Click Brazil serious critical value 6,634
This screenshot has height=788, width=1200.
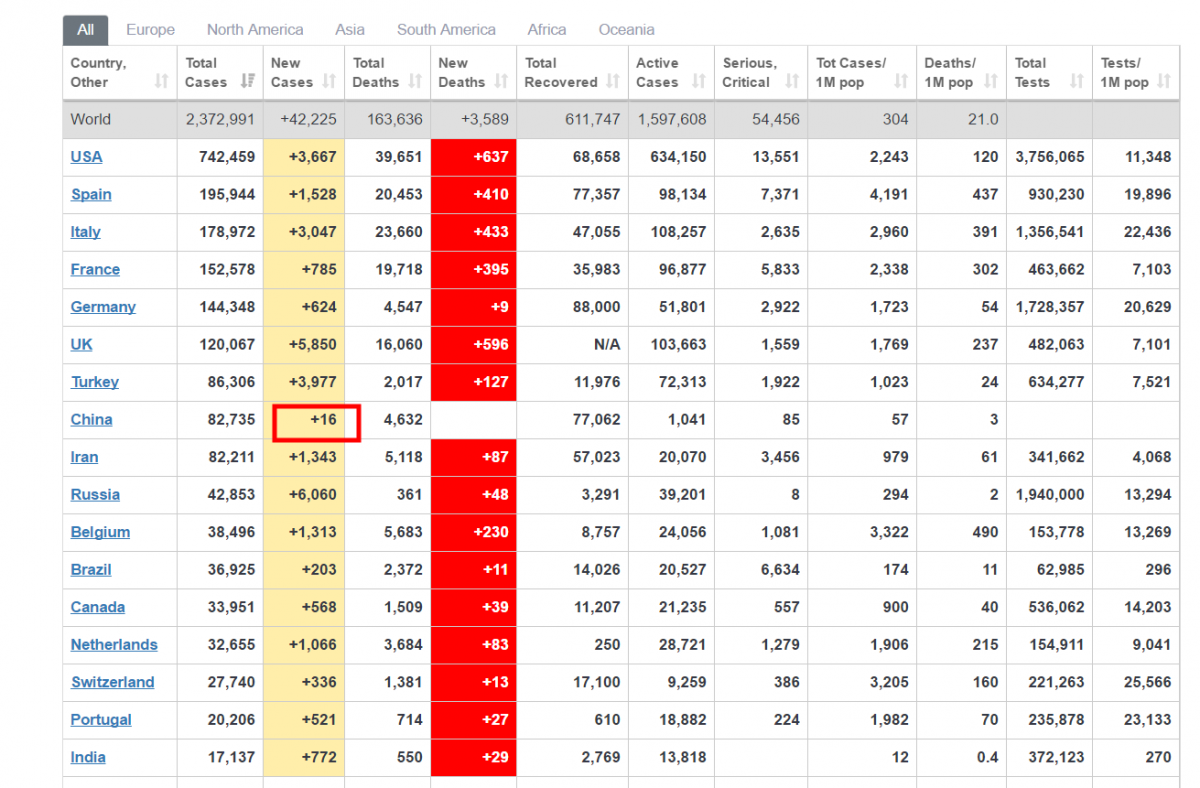pyautogui.click(x=780, y=570)
